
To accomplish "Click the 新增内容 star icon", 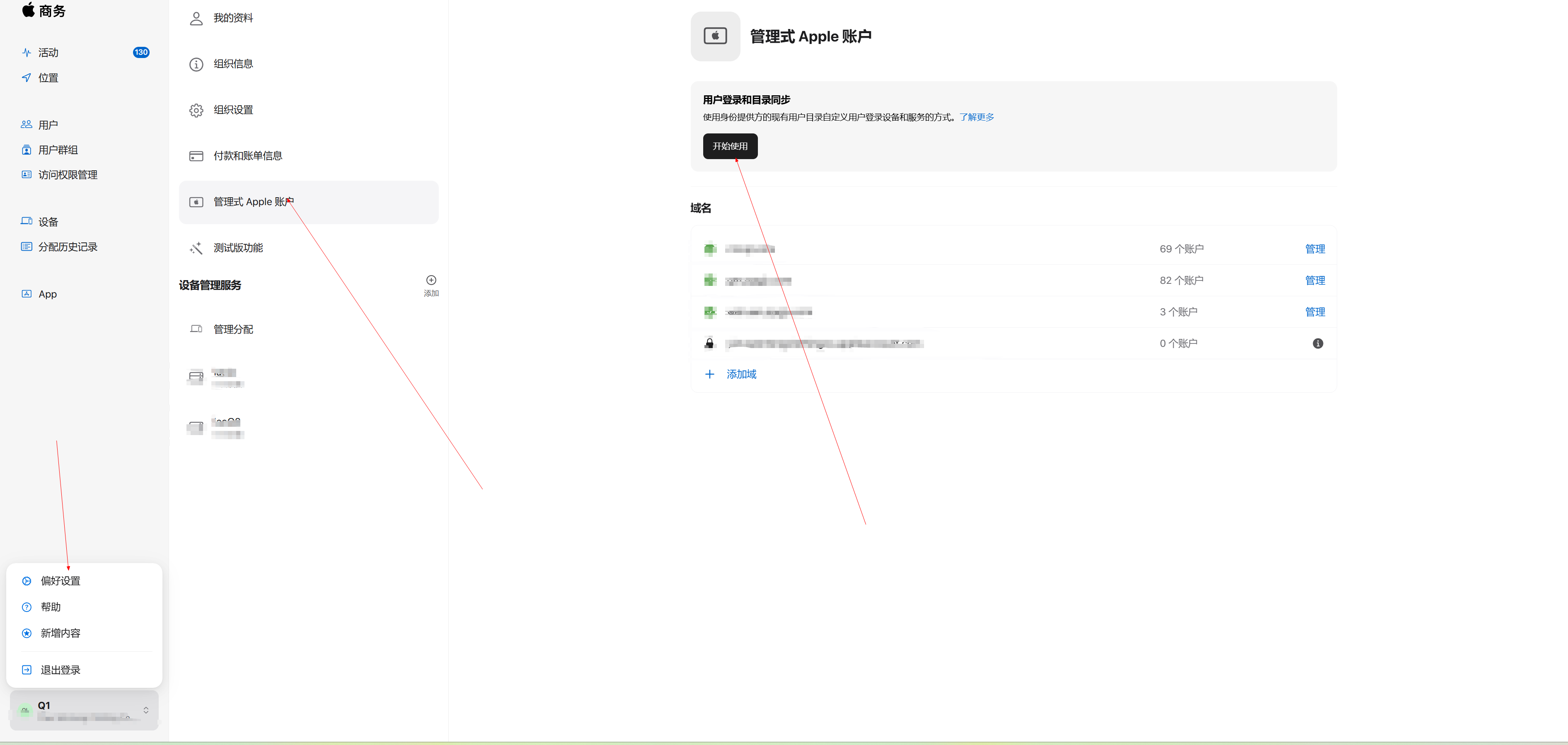I will point(27,633).
